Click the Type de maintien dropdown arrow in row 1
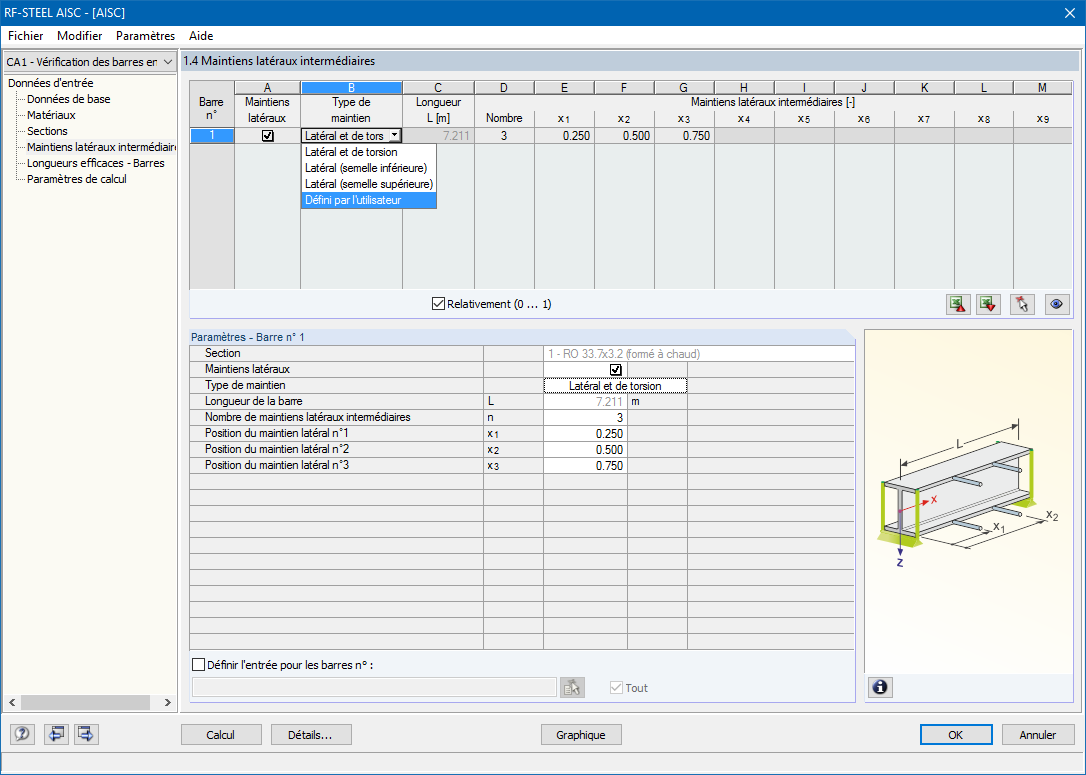This screenshot has height=775, width=1086. pyautogui.click(x=394, y=136)
